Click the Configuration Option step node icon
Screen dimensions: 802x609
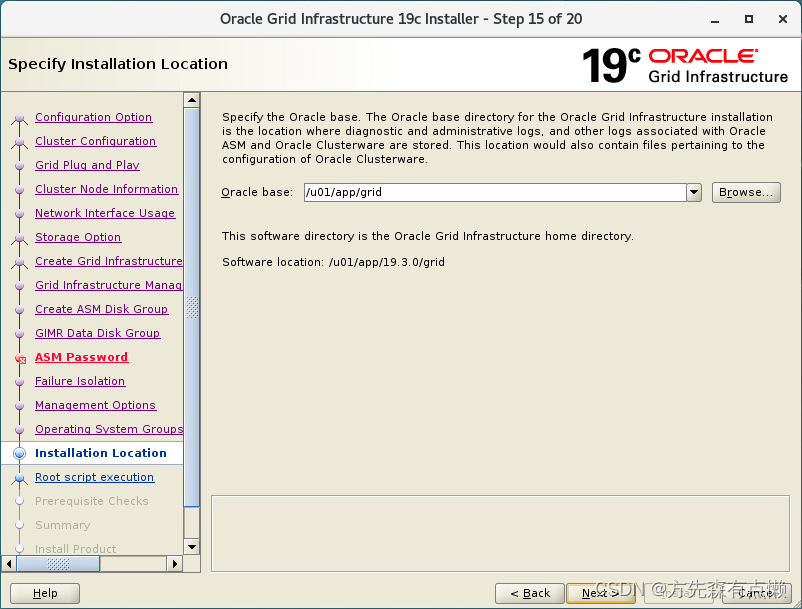[19, 118]
